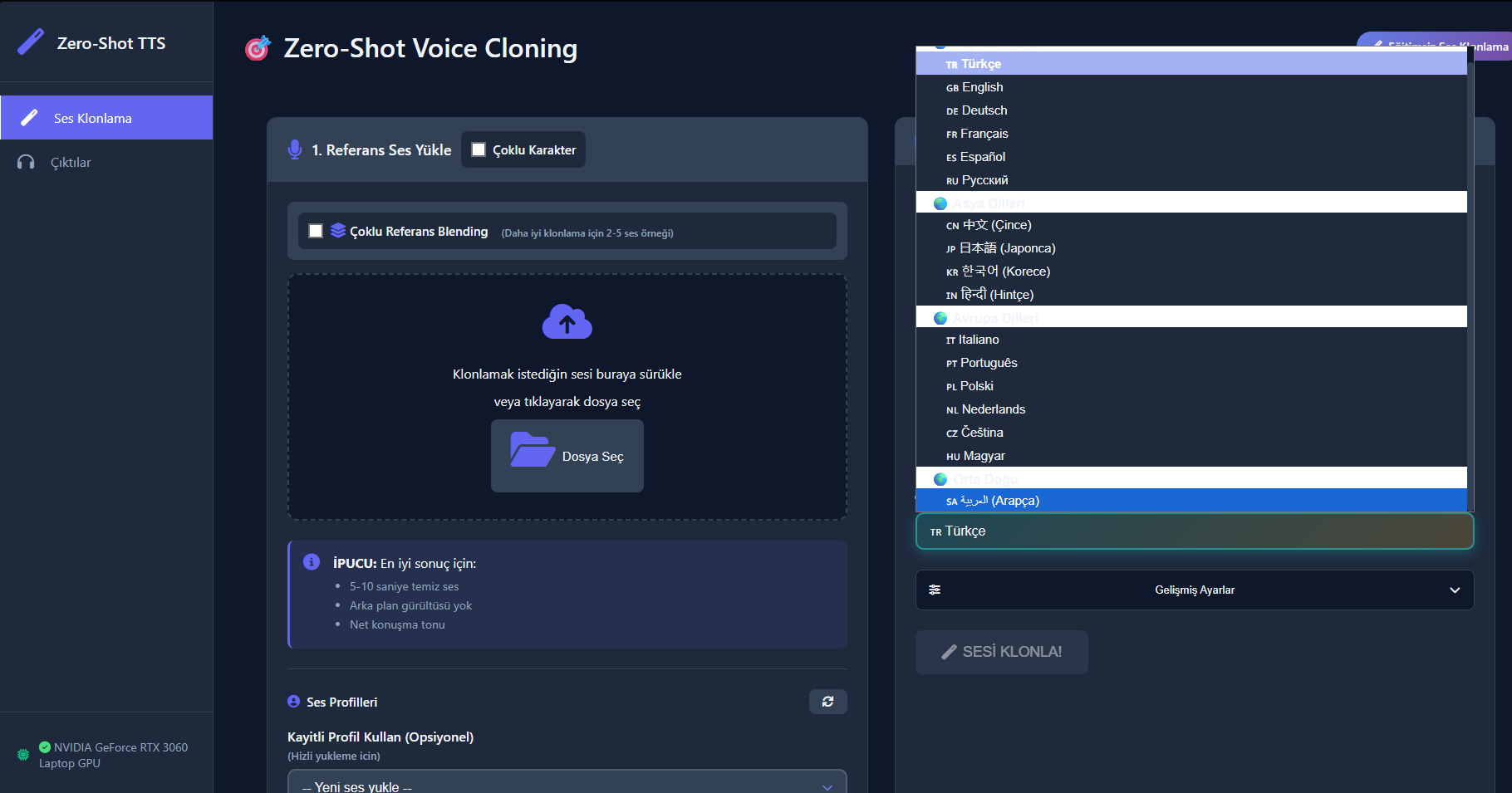Pick Español from the language list

1191,157
